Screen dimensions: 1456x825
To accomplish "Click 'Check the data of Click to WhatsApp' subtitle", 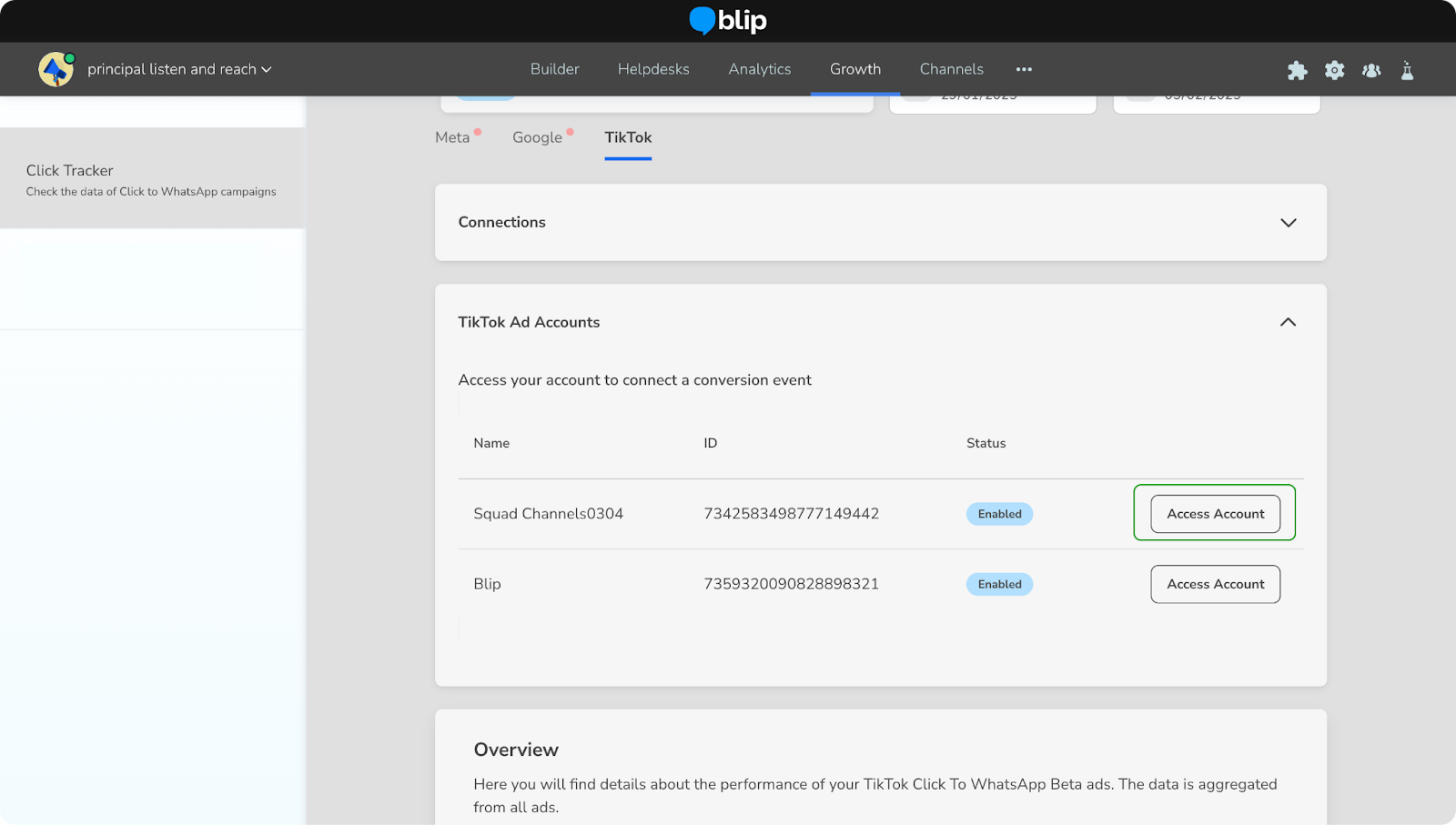I will pos(151,192).
